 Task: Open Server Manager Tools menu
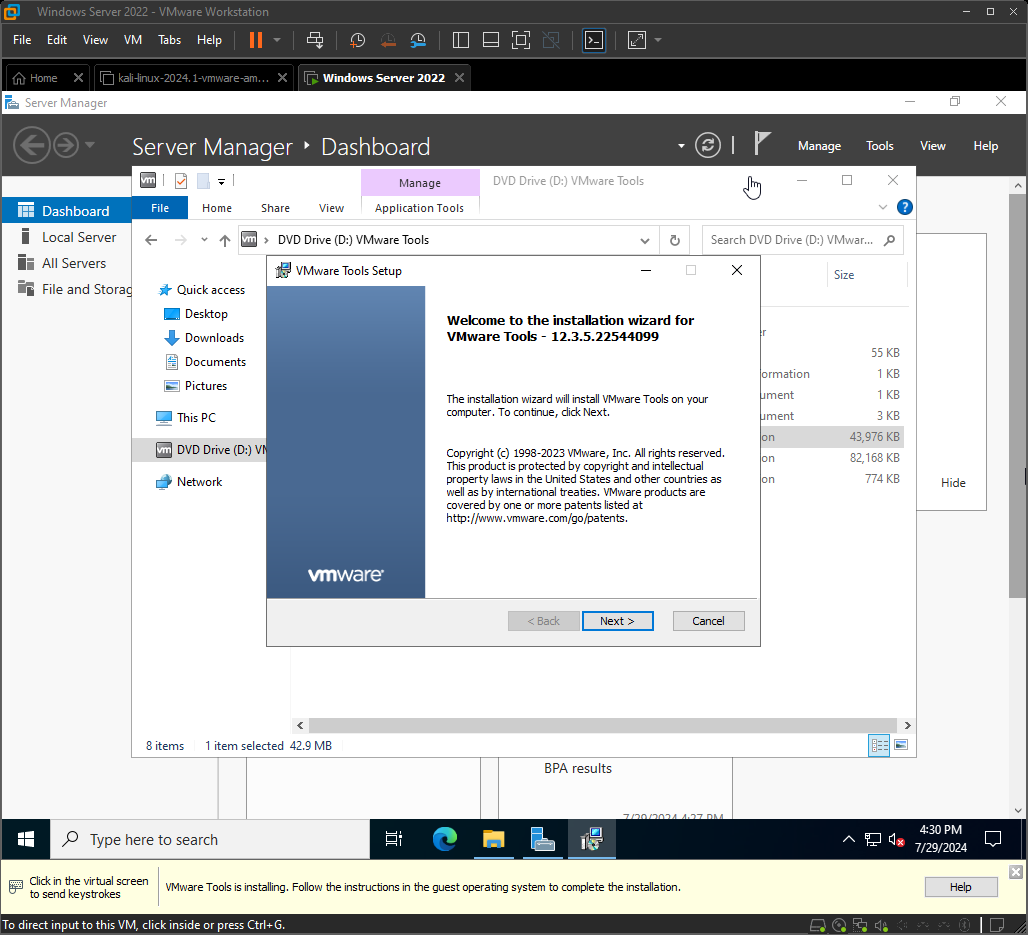click(x=879, y=146)
